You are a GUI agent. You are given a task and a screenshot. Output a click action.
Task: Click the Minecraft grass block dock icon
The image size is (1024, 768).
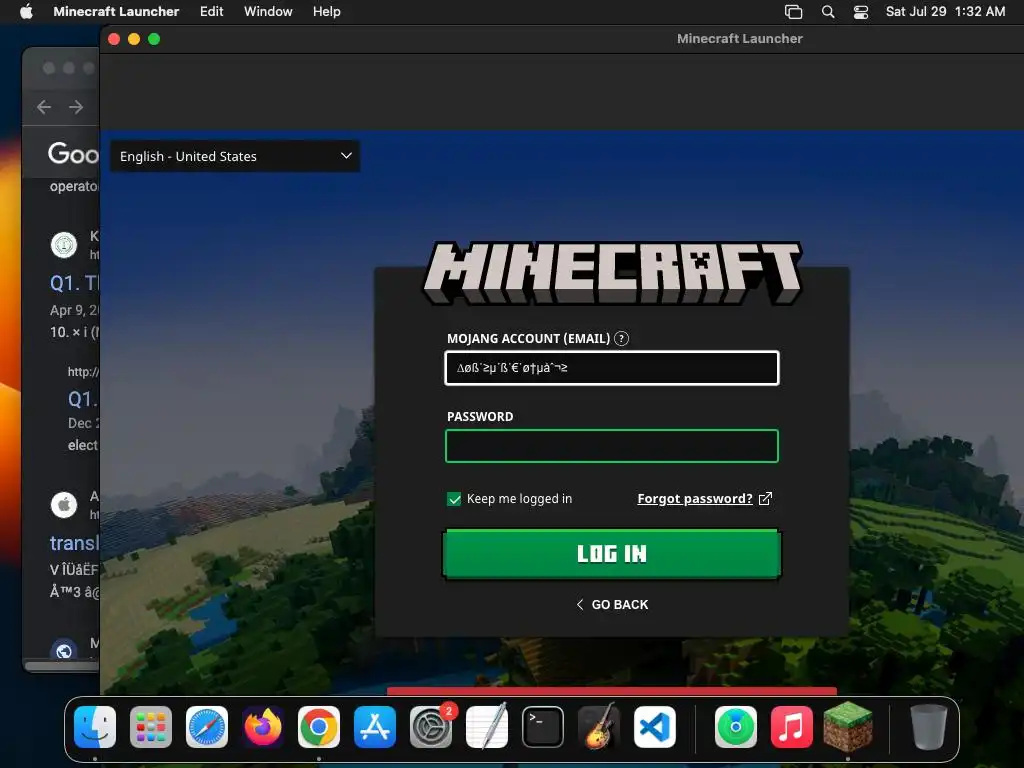tap(848, 727)
